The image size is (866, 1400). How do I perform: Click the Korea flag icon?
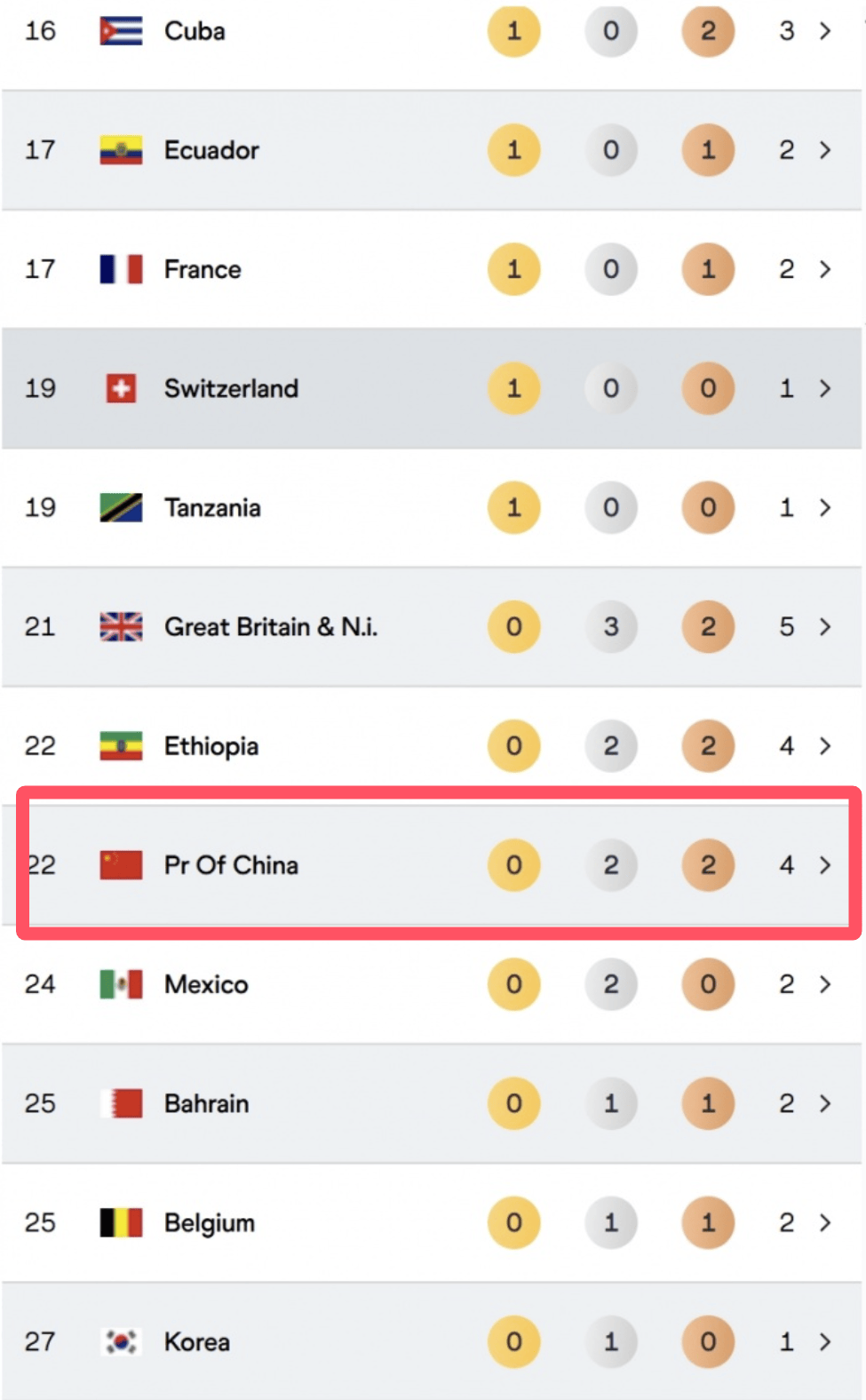pos(121,1341)
